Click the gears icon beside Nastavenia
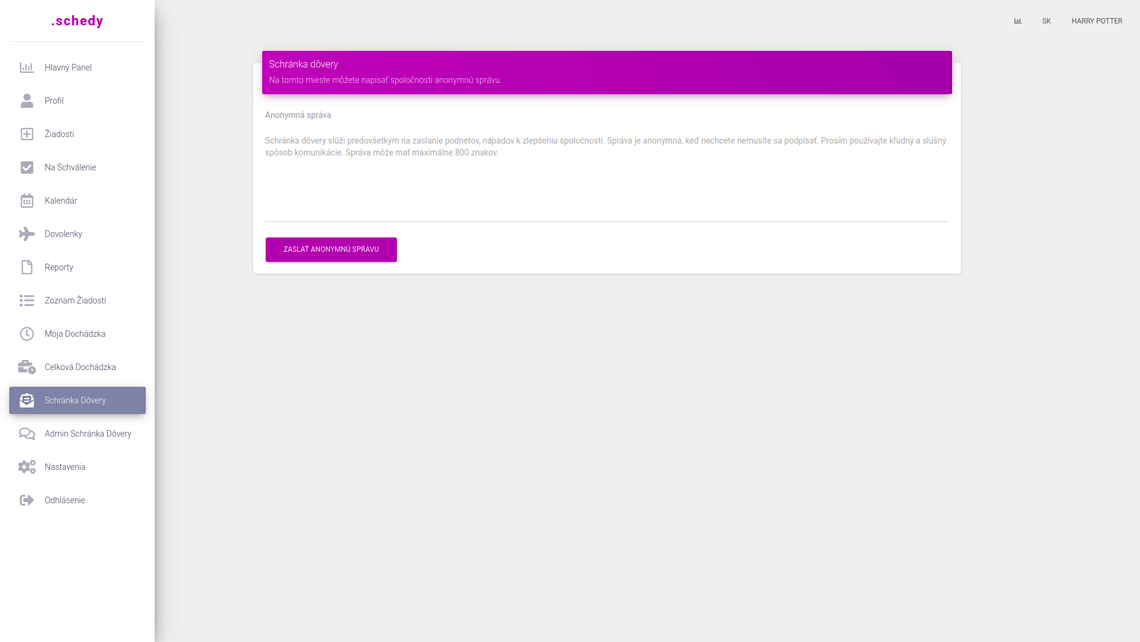Image resolution: width=1140 pixels, height=642 pixels. point(27,467)
